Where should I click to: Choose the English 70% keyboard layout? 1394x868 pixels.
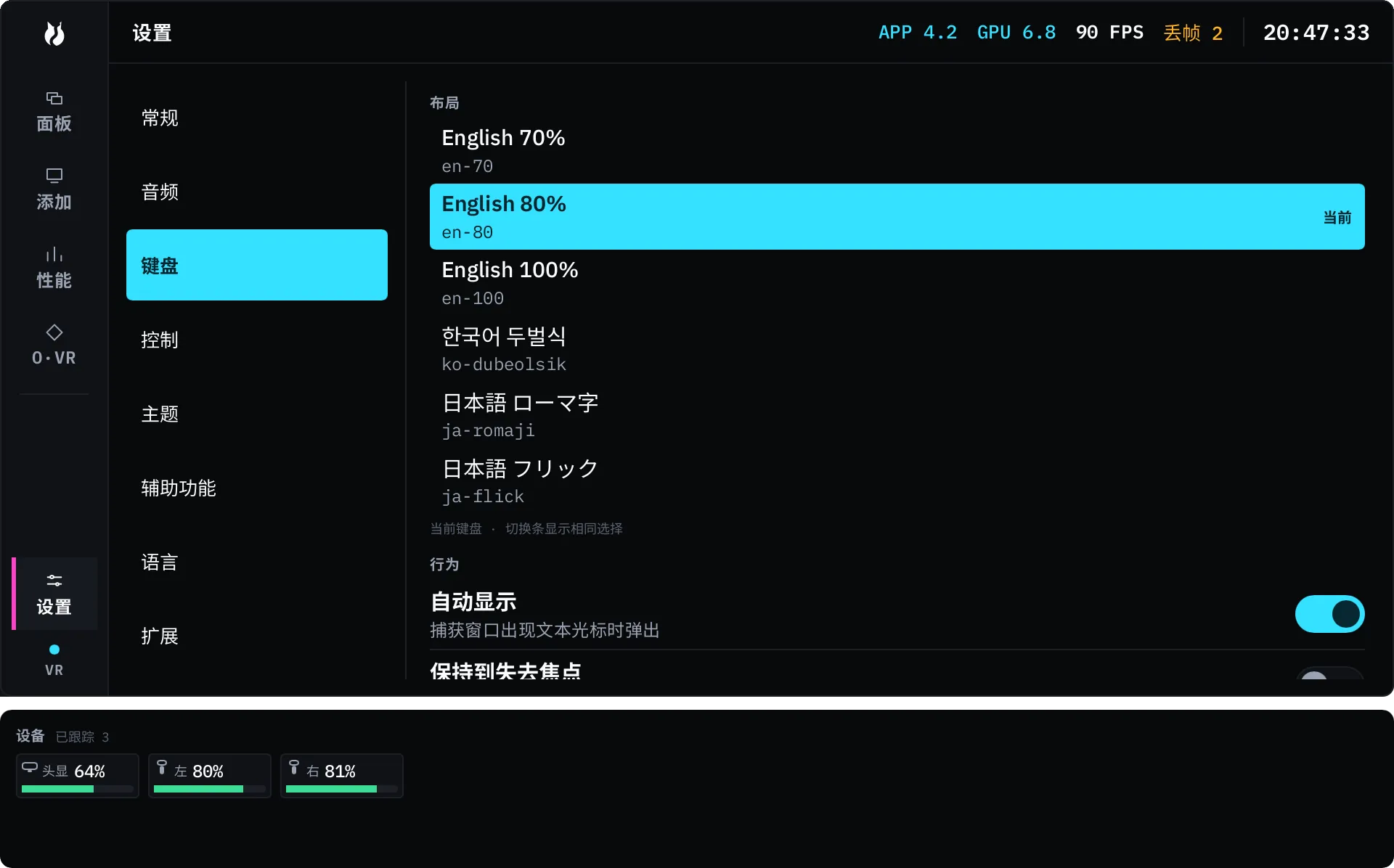point(897,151)
